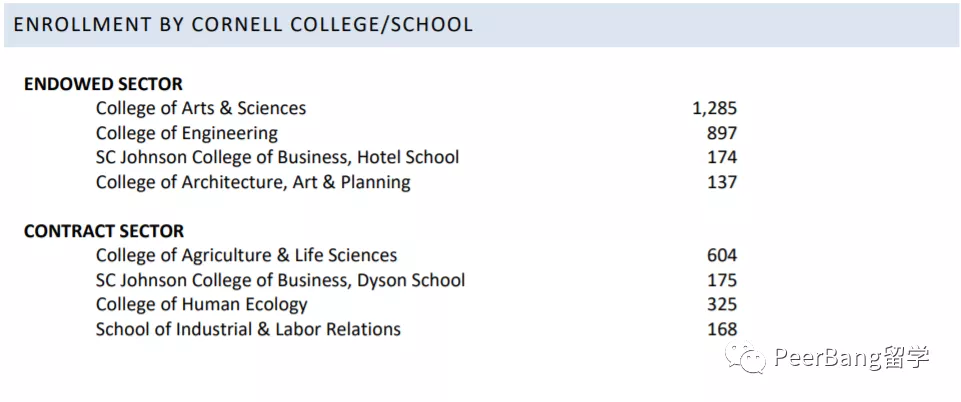This screenshot has width=961, height=402.
Task: Click the 604 enrollment number
Action: click(x=721, y=255)
